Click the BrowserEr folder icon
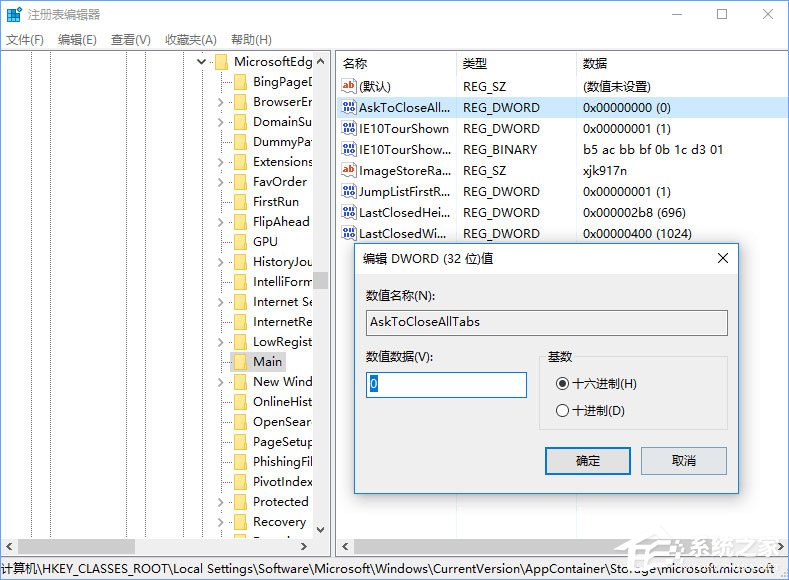 pyautogui.click(x=241, y=102)
